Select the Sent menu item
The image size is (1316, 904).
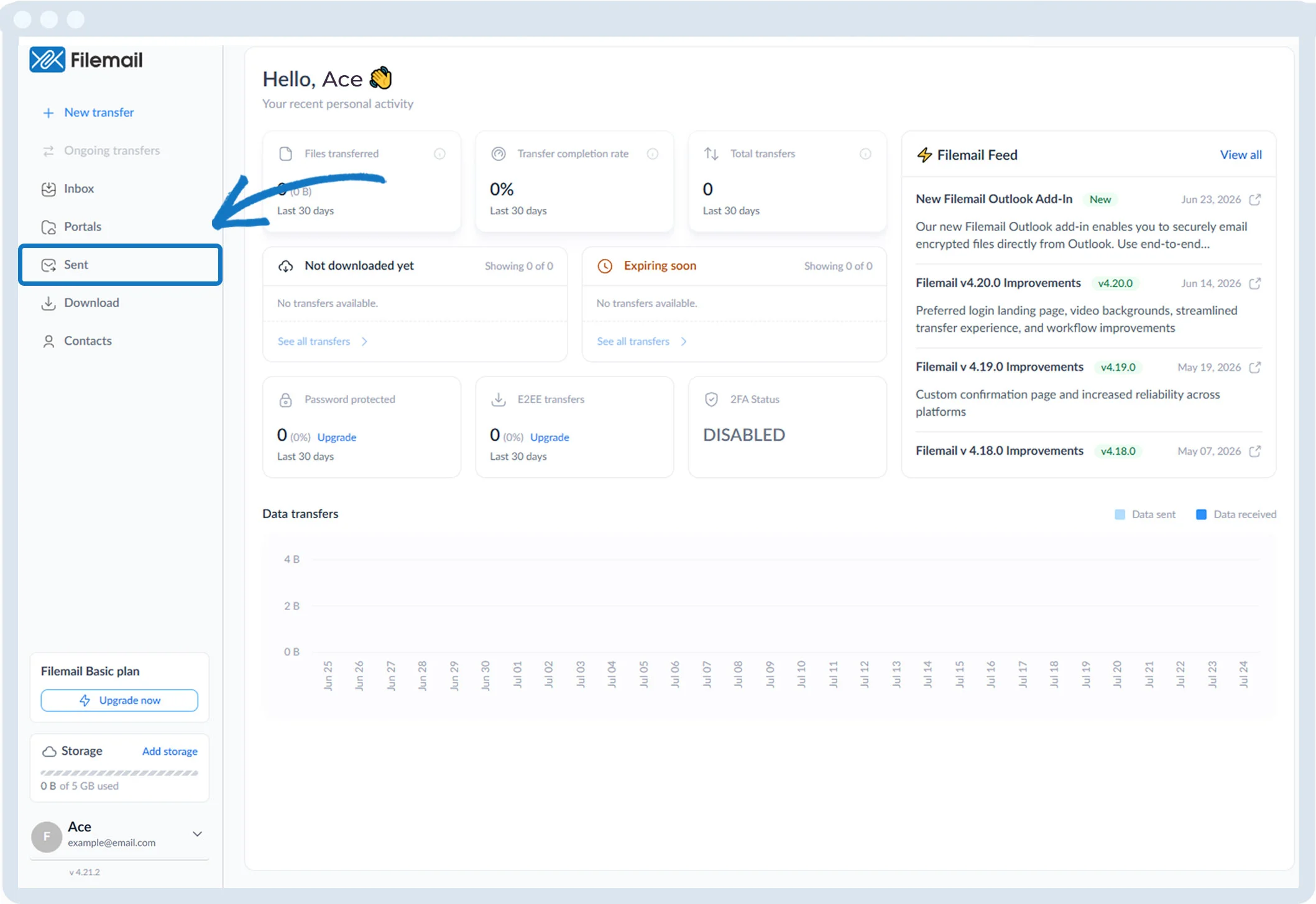pos(121,265)
